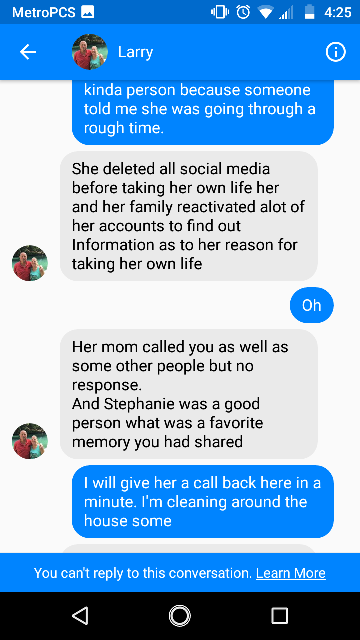This screenshot has width=360, height=640.
Task: Tap the Larry contact name
Action: tap(136, 52)
